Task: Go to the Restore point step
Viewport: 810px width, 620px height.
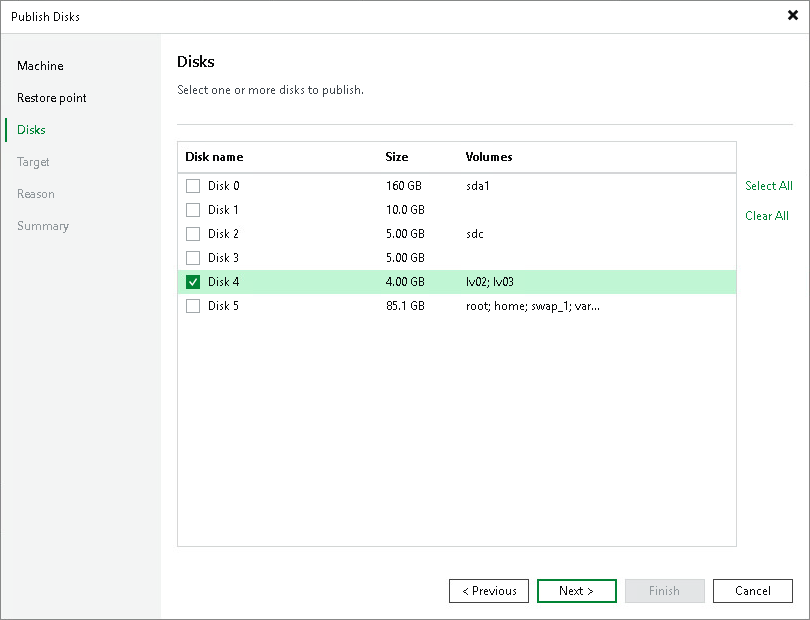Action: pos(51,97)
